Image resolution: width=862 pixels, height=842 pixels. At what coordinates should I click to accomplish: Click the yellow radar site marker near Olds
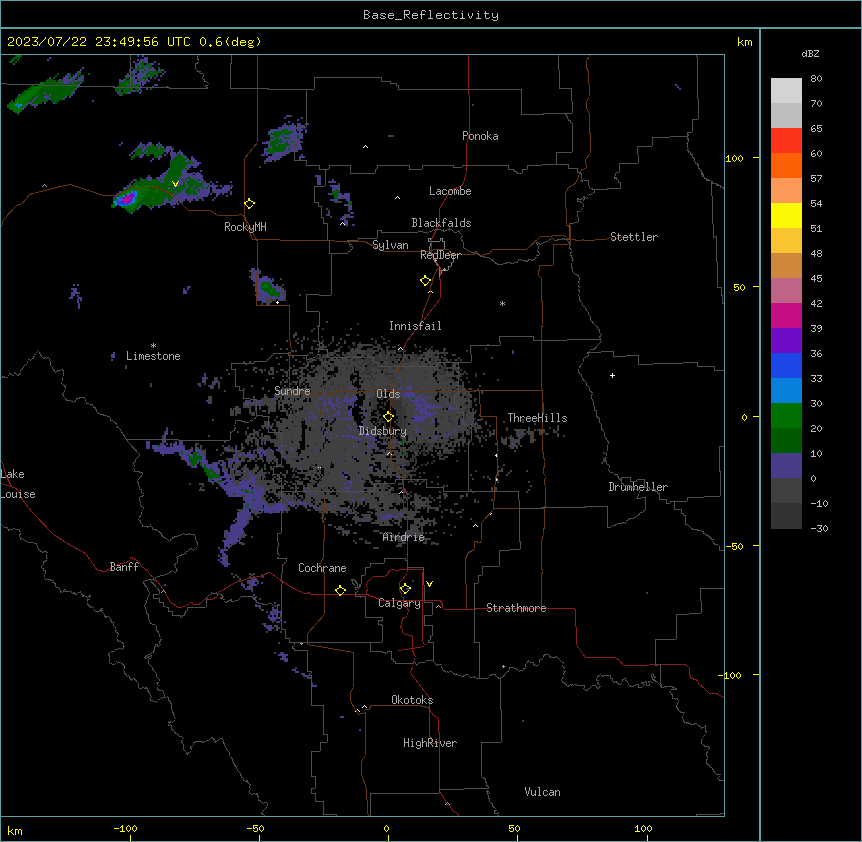click(x=388, y=417)
